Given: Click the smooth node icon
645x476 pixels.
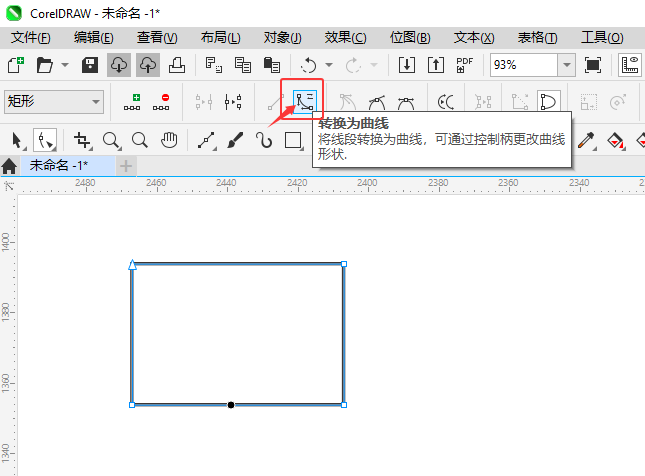Looking at the screenshot, I should point(377,102).
